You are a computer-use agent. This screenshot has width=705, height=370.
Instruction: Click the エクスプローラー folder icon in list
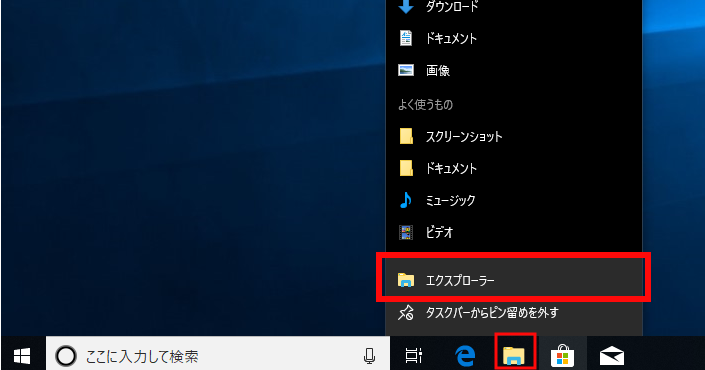coord(406,280)
